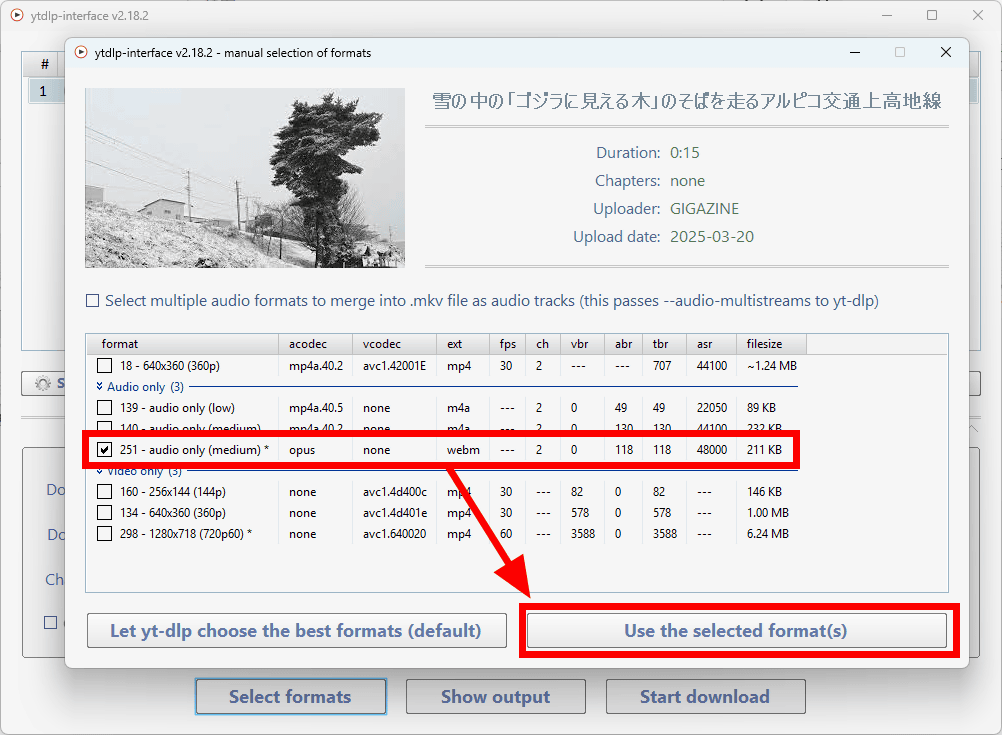Screen dimensions: 1002x735
Task: Check format 160 256x144 (144p)
Action: [x=105, y=492]
